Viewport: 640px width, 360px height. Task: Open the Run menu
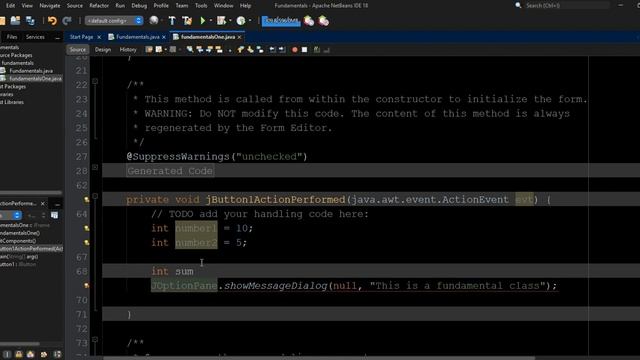[x=120, y=6]
